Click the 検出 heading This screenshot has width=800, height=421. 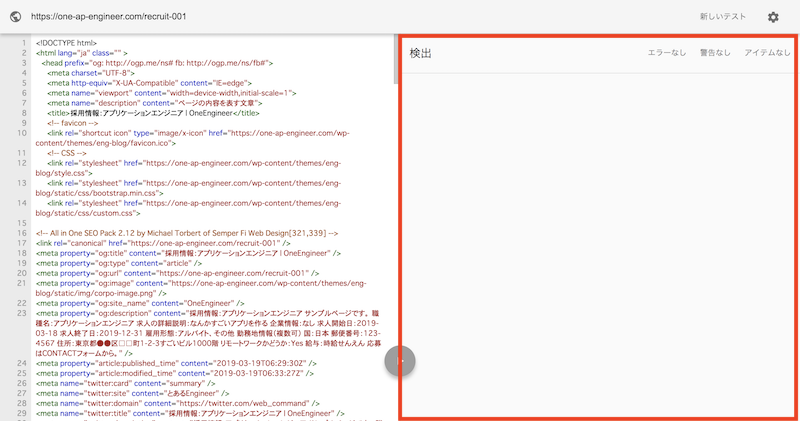(420, 53)
